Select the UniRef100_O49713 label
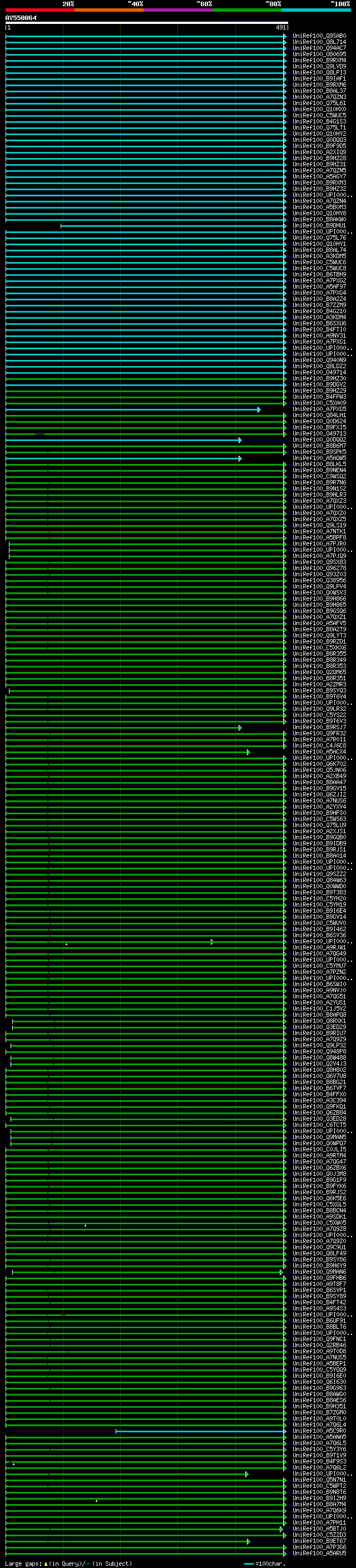The width and height of the screenshot is (356, 1568). 319,433
